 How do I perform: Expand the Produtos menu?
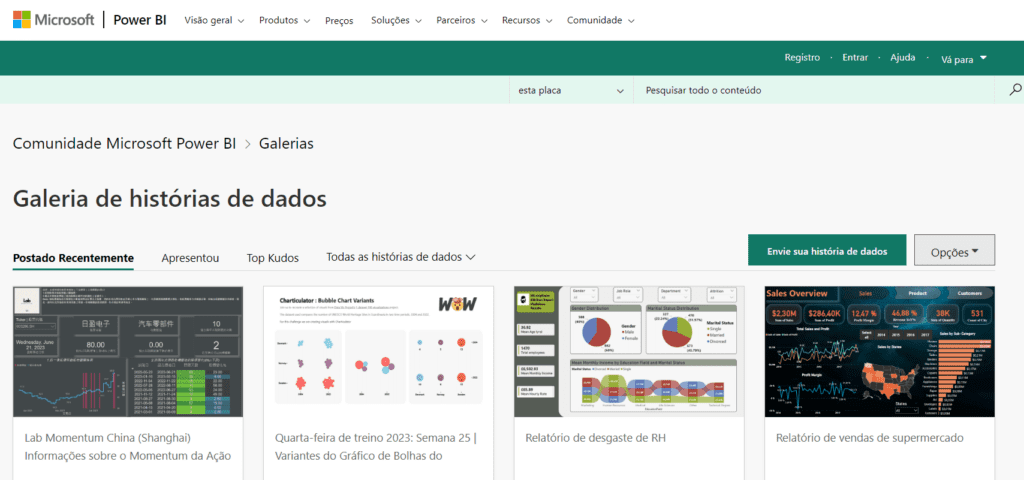point(283,20)
